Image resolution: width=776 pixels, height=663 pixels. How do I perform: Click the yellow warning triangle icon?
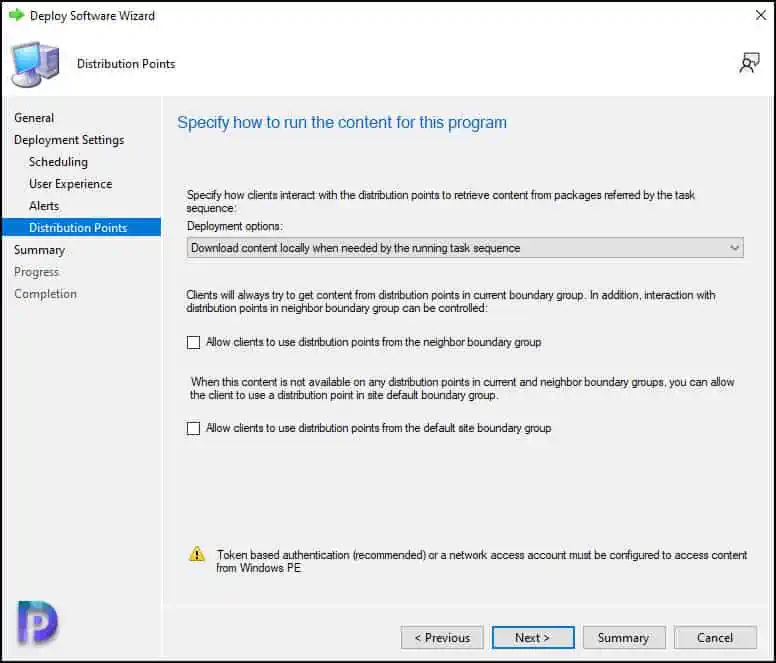coord(197,554)
